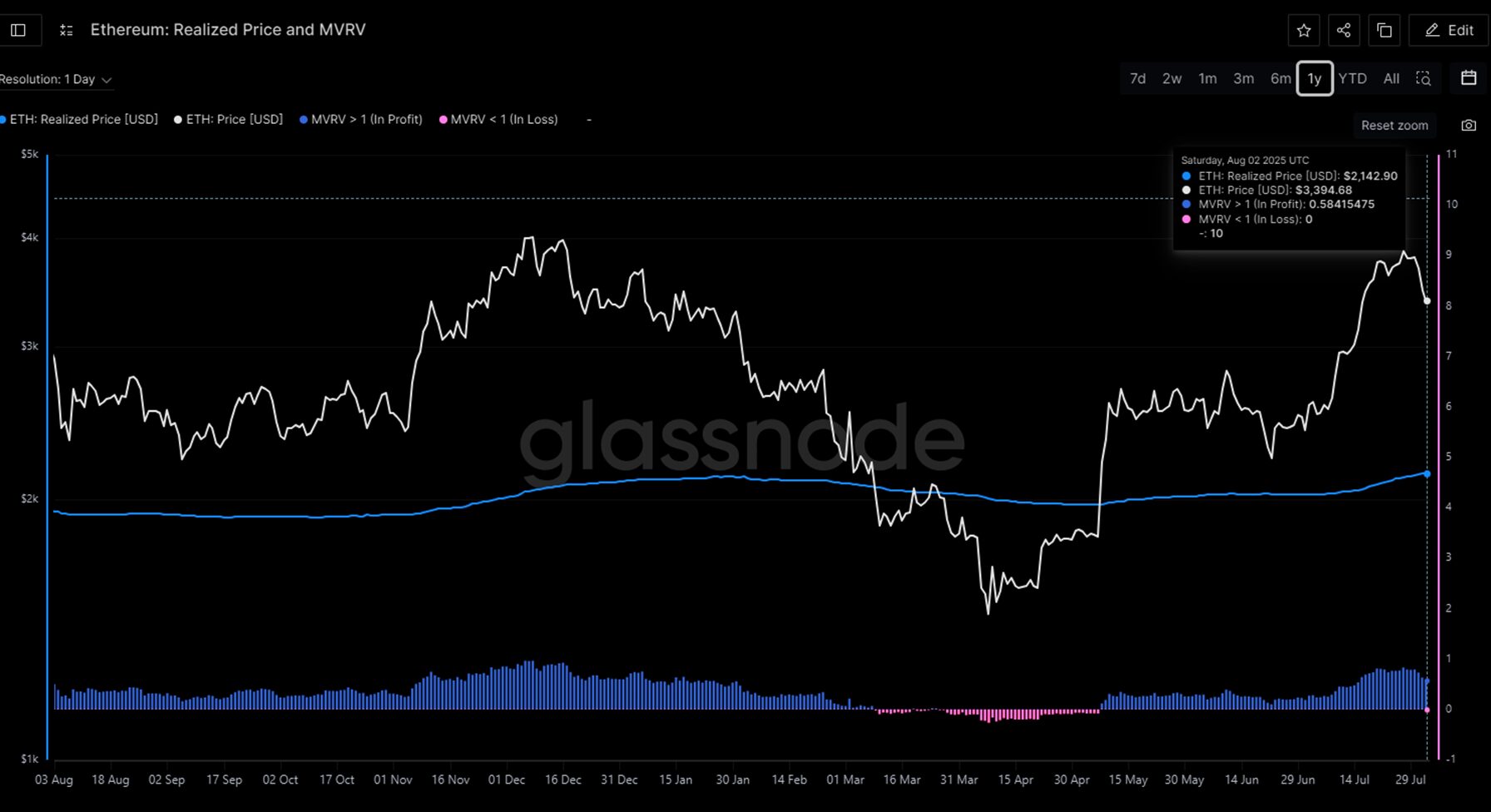Click the tooltip date Saturday, Aug 02 2025 UTC
The width and height of the screenshot is (1491, 812).
pyautogui.click(x=1245, y=161)
